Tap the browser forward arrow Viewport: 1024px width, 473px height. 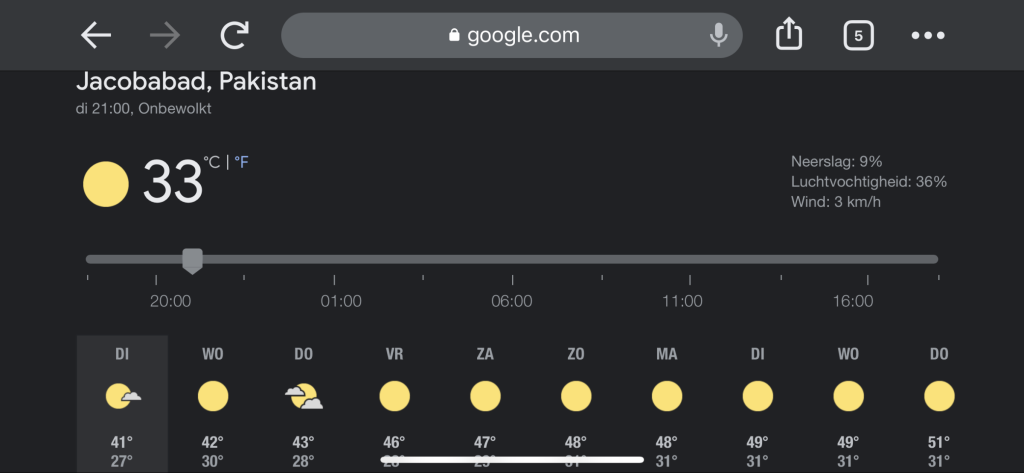(x=165, y=35)
